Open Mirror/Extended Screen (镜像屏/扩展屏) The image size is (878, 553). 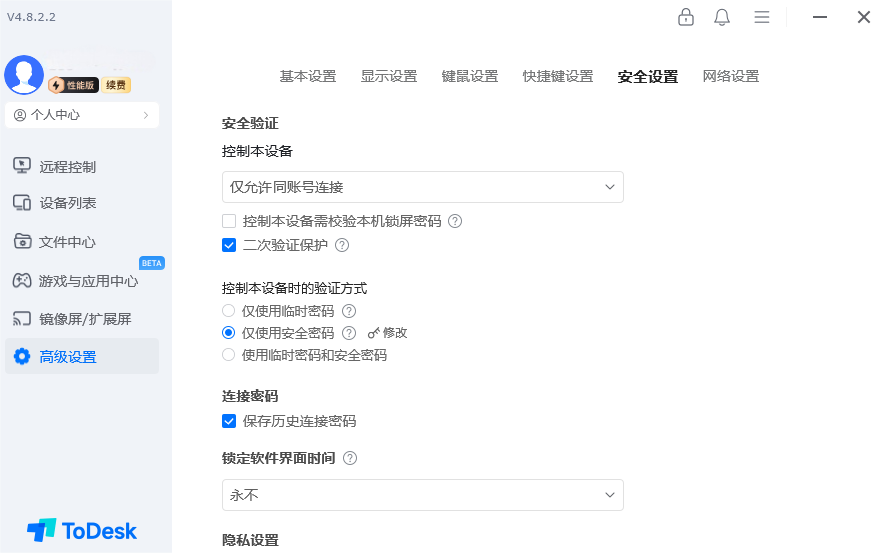pyautogui.click(x=85, y=319)
